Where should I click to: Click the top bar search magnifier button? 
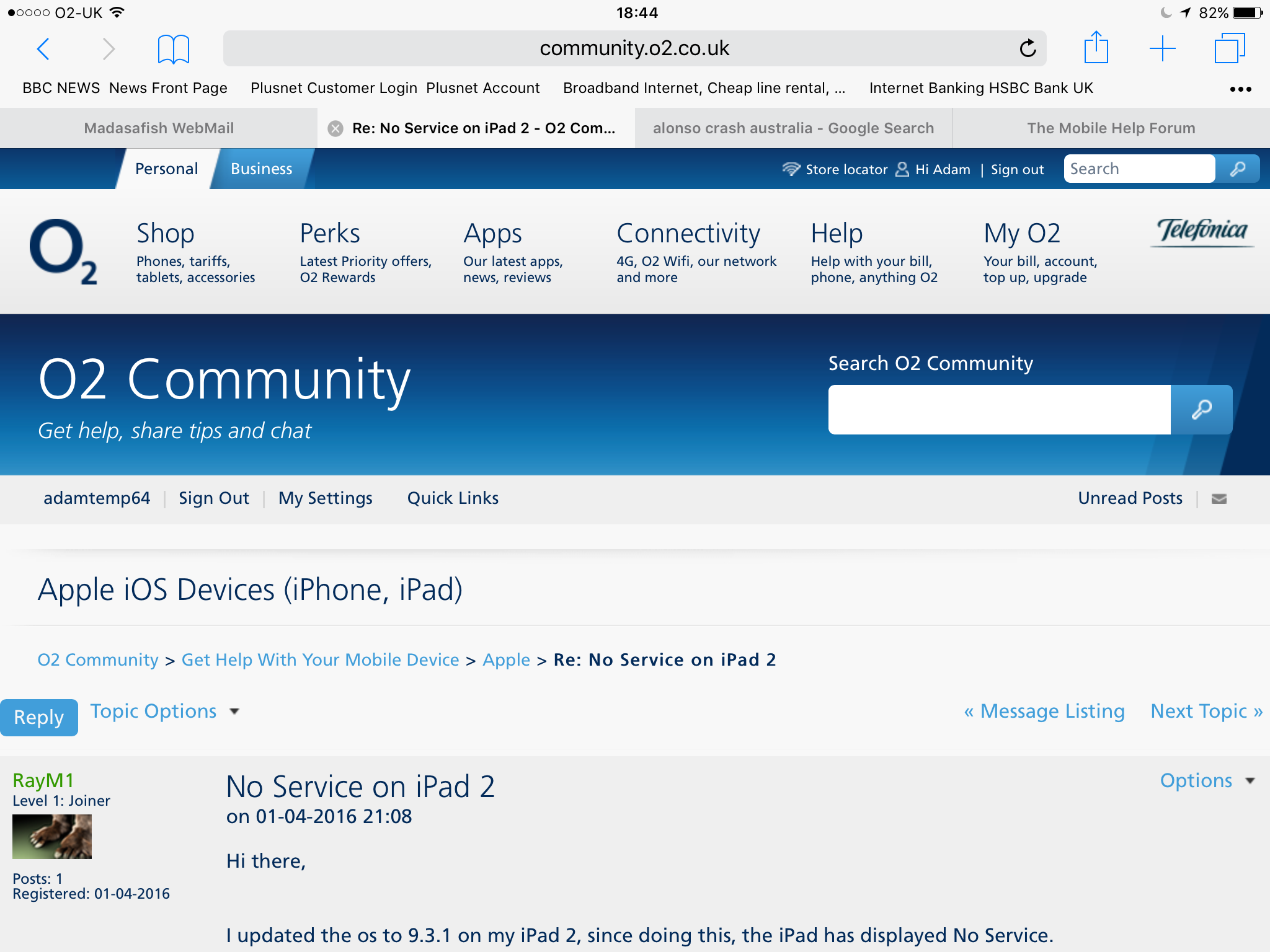1238,169
